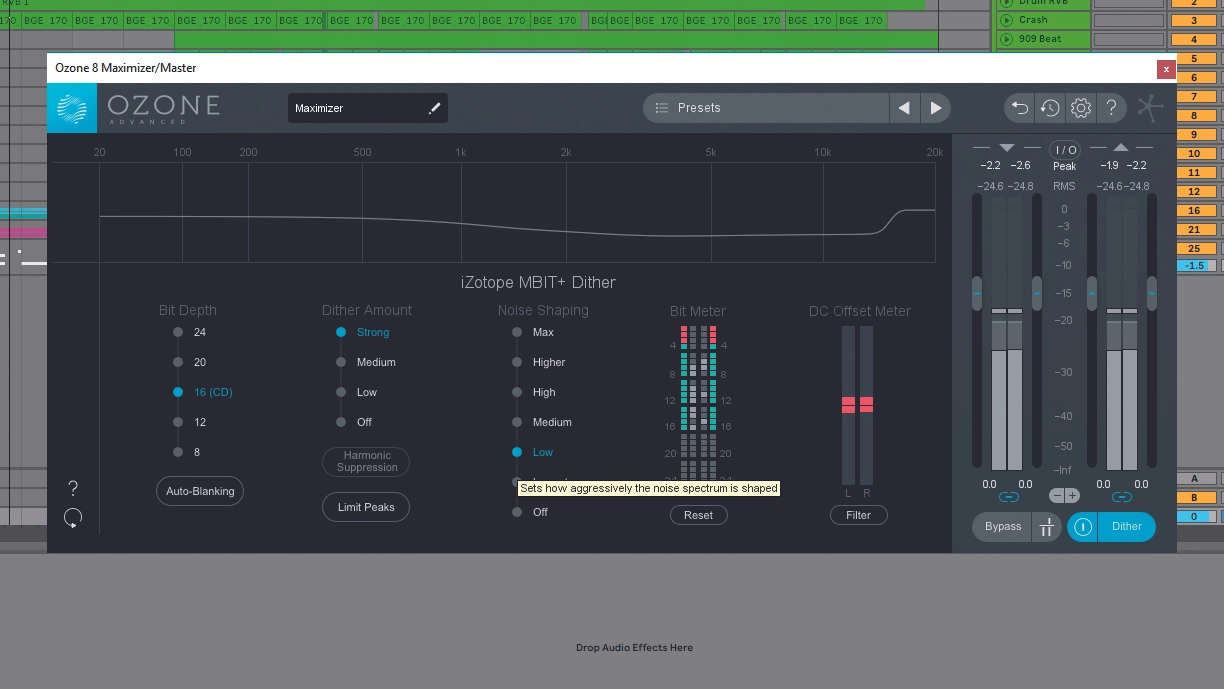Image resolution: width=1224 pixels, height=689 pixels.
Task: Click the input down-triangle above the meters
Action: click(x=1007, y=148)
